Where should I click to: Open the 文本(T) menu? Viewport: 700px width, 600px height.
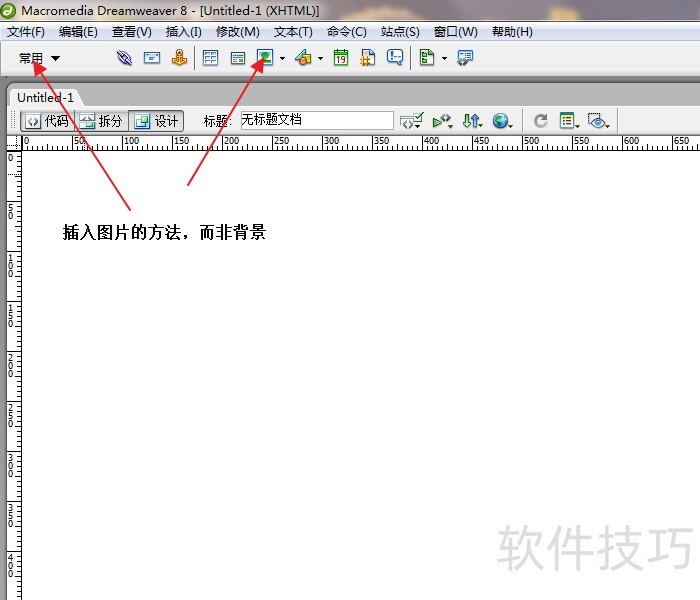pos(293,32)
